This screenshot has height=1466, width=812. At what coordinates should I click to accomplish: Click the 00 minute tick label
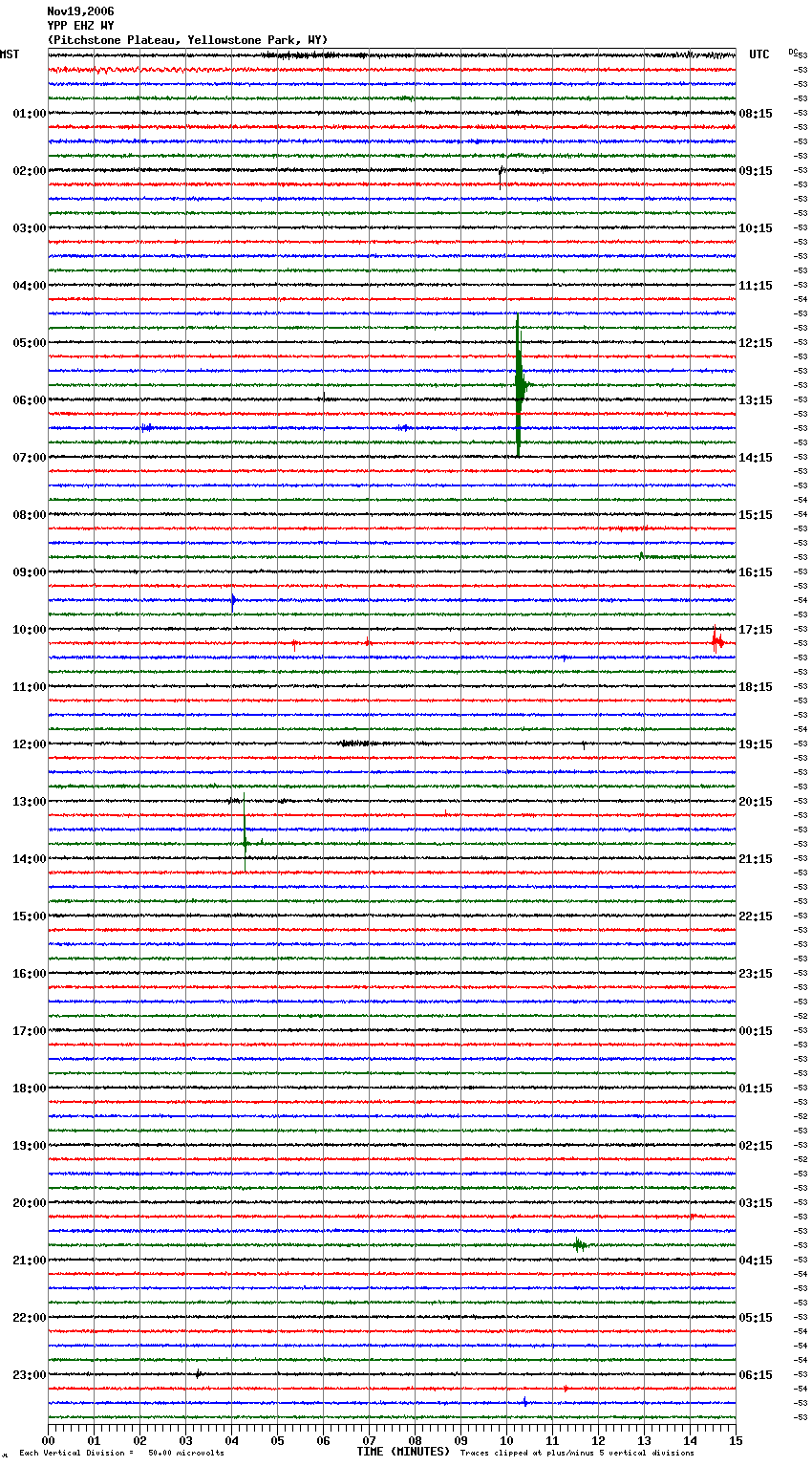coord(48,1440)
